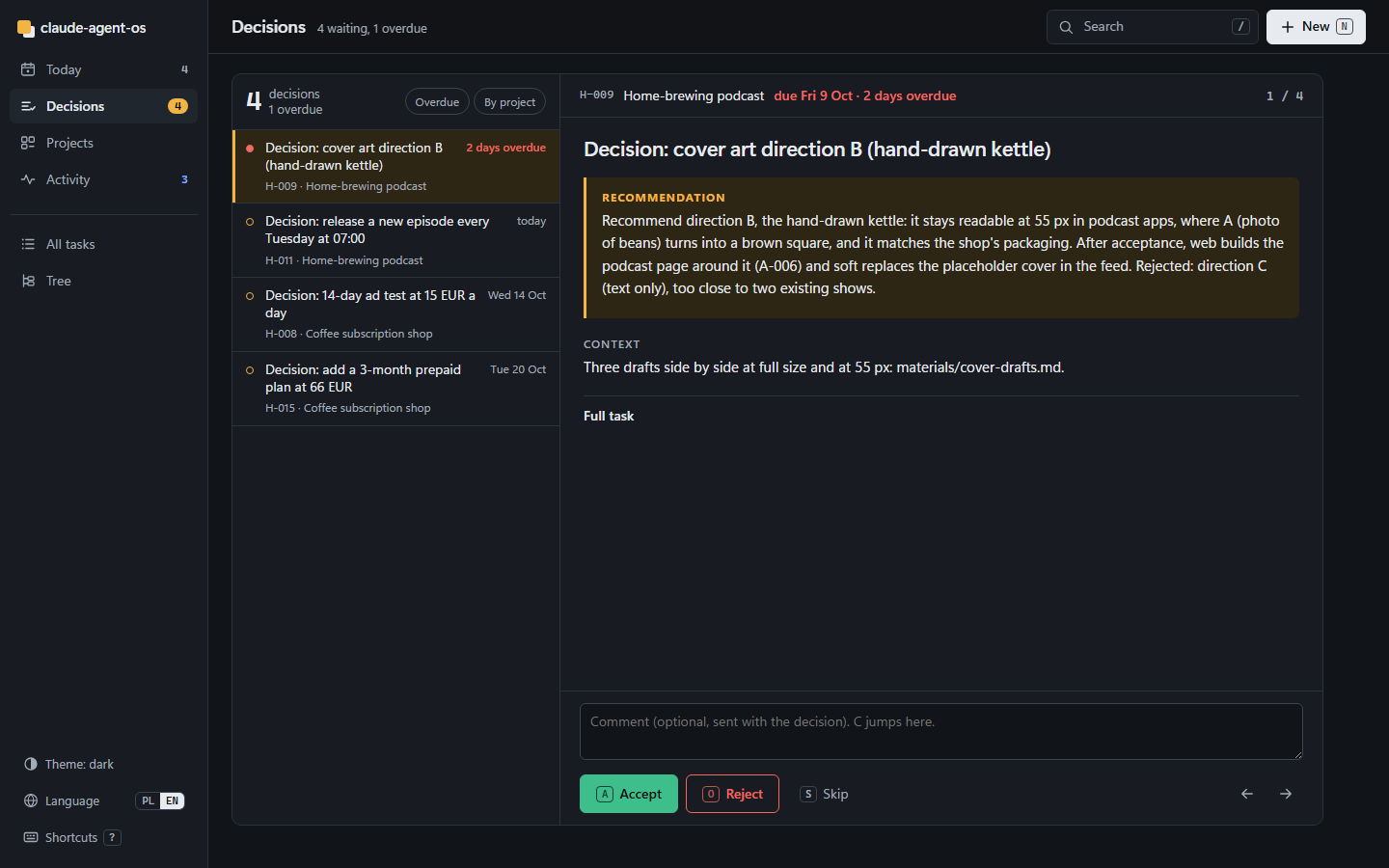This screenshot has width=1389, height=868.
Task: Filter decisions by Overdue
Action: coord(437,102)
